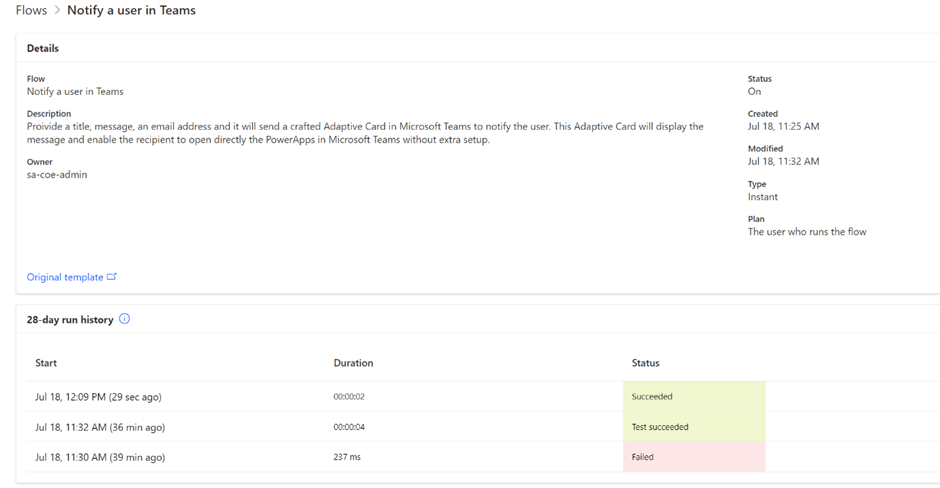
Task: Click the Duration column header
Action: pyautogui.click(x=353, y=363)
